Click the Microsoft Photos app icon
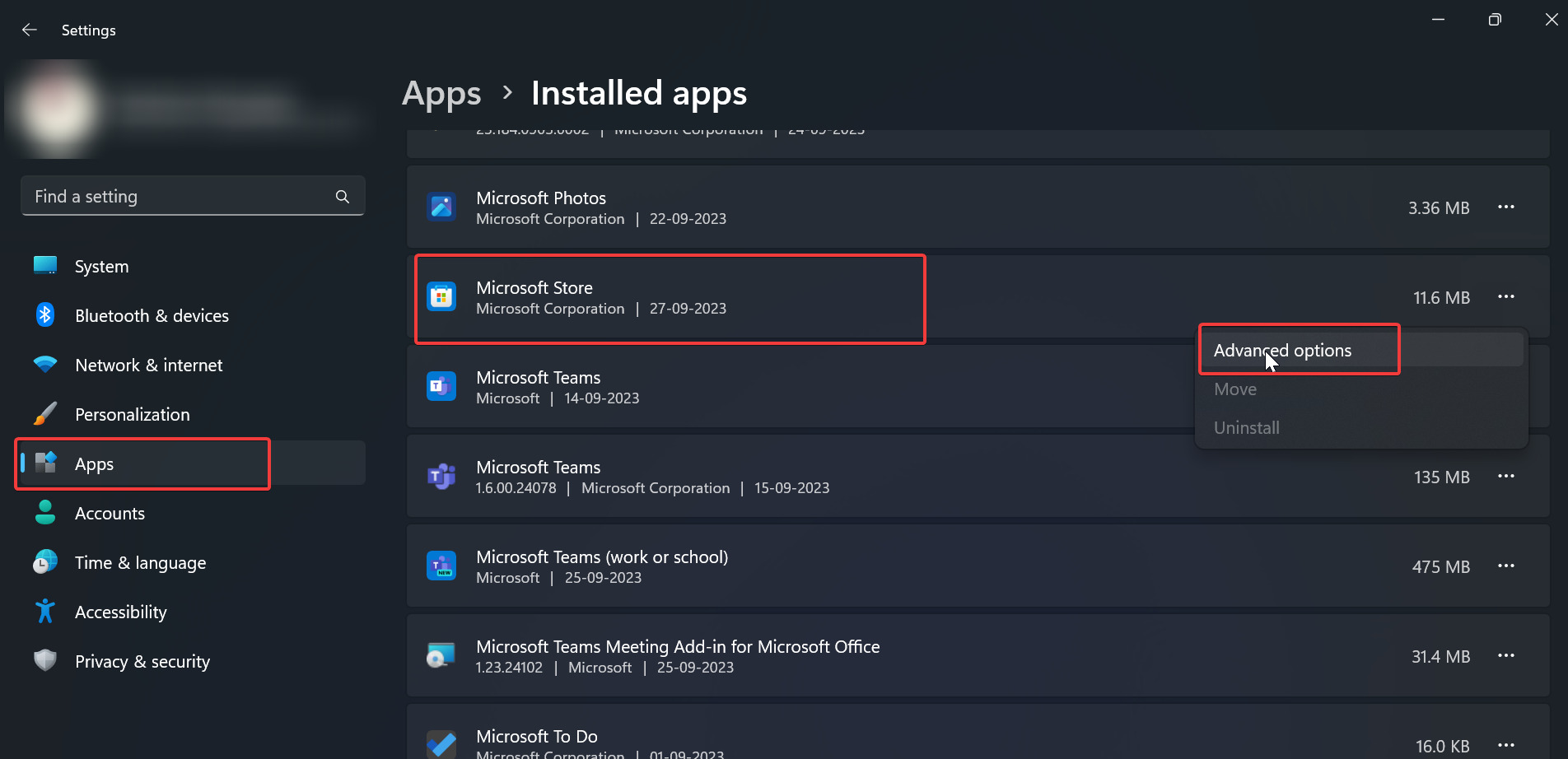1568x759 pixels. (x=441, y=207)
